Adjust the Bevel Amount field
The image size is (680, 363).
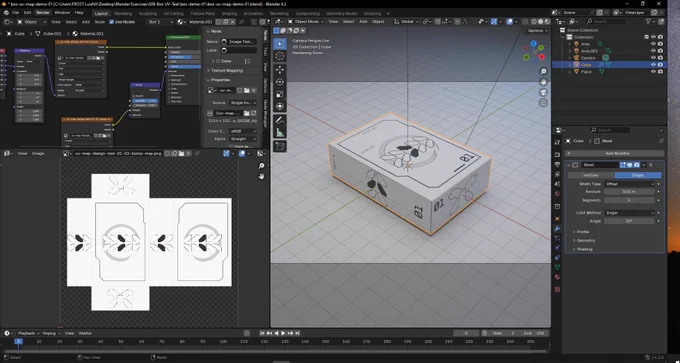coord(629,192)
